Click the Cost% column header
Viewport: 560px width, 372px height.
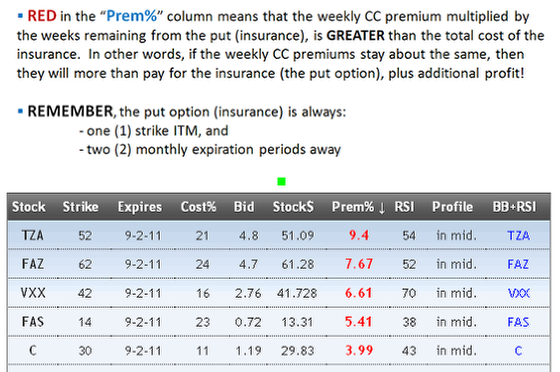click(198, 207)
